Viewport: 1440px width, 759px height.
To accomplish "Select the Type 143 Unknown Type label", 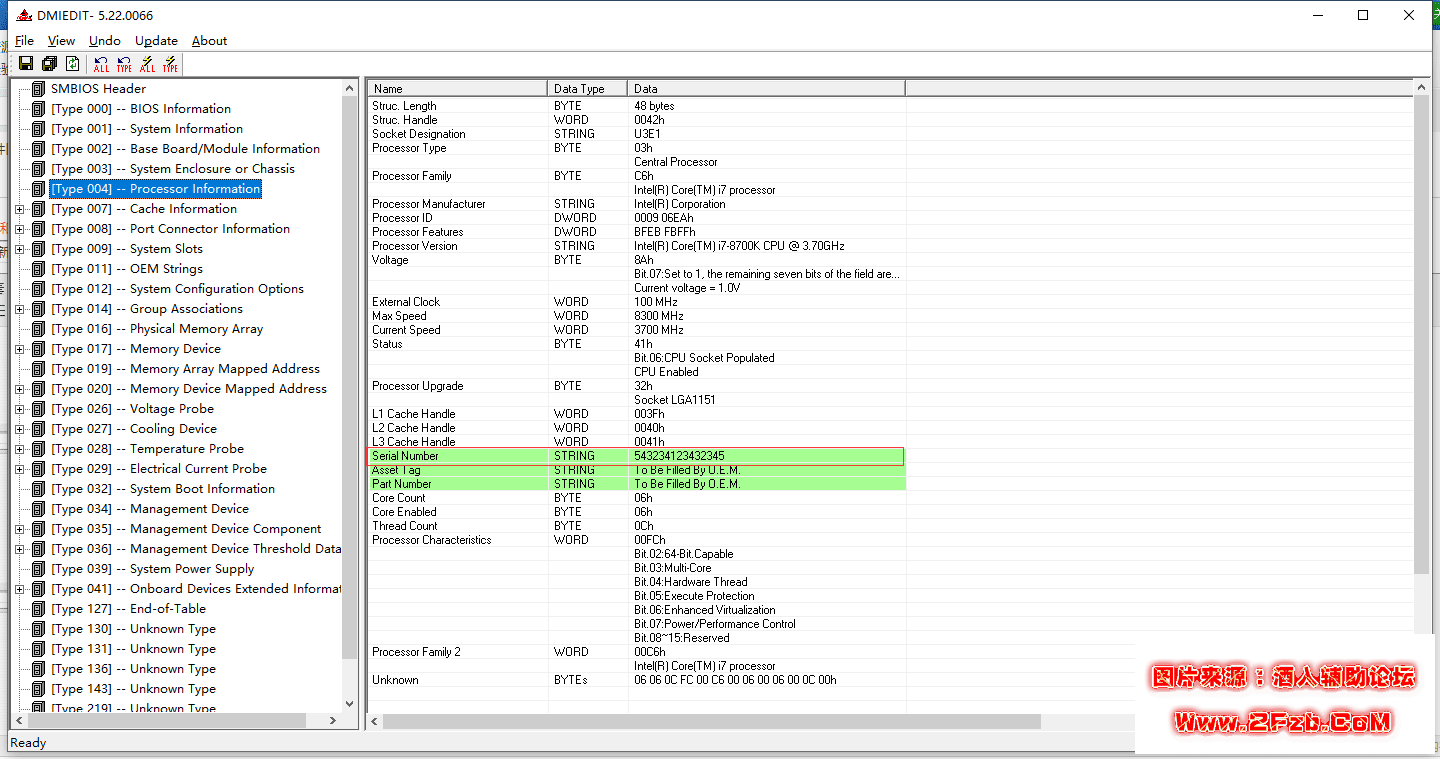I will point(133,689).
